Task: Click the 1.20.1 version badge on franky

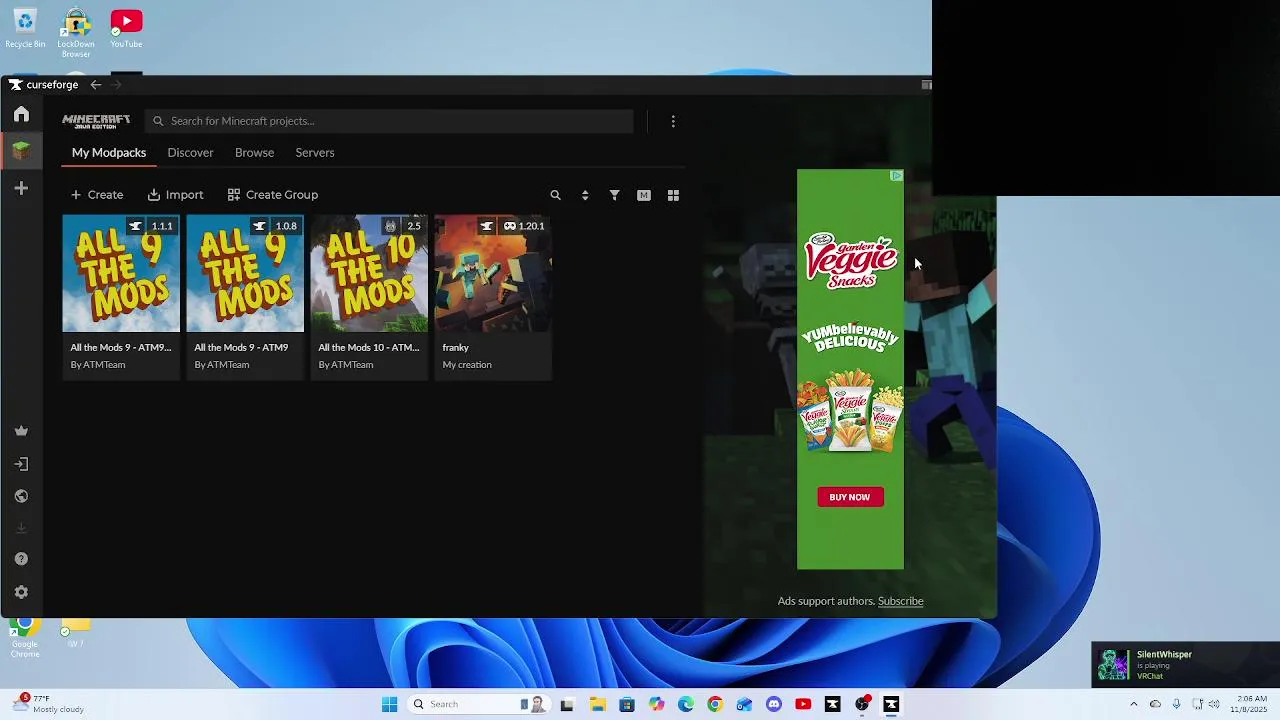Action: (524, 226)
